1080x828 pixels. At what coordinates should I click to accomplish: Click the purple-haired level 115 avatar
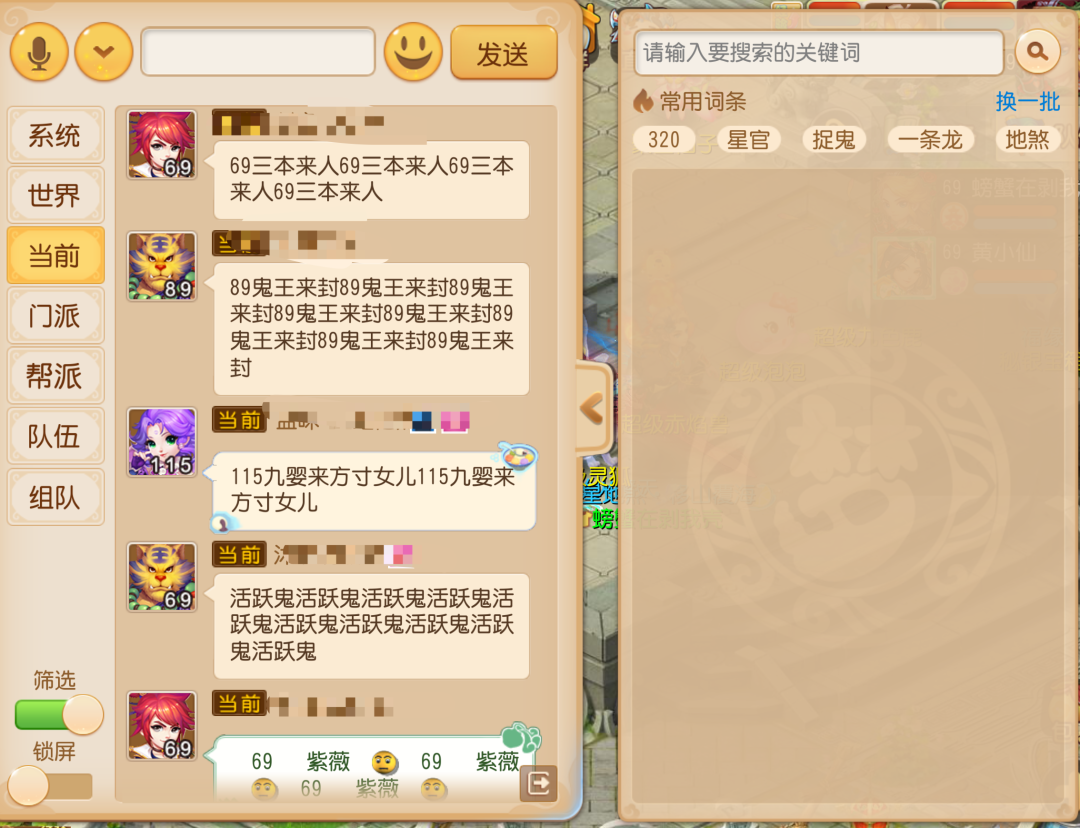[x=162, y=442]
